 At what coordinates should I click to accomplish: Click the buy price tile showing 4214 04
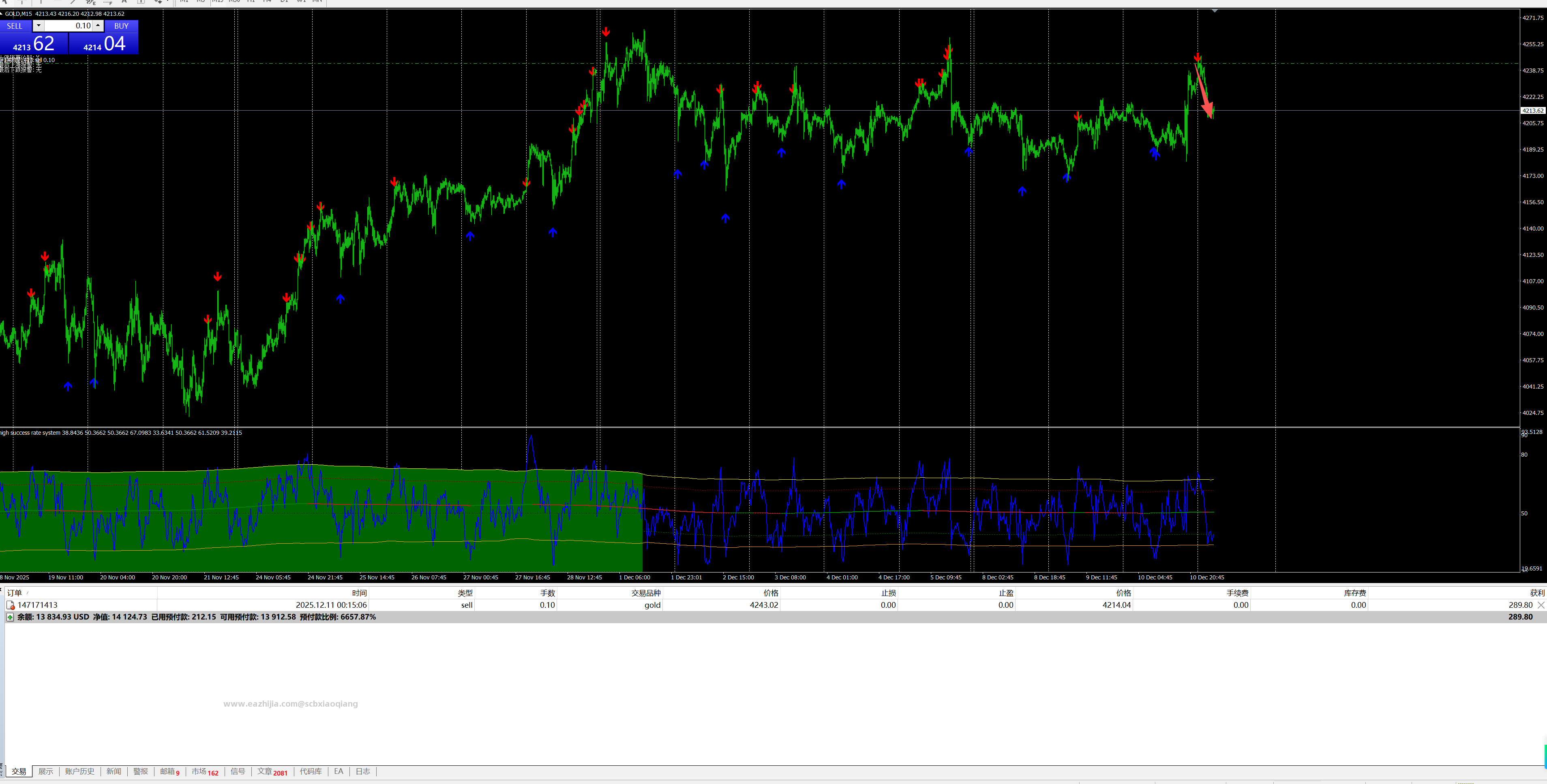pyautogui.click(x=104, y=43)
